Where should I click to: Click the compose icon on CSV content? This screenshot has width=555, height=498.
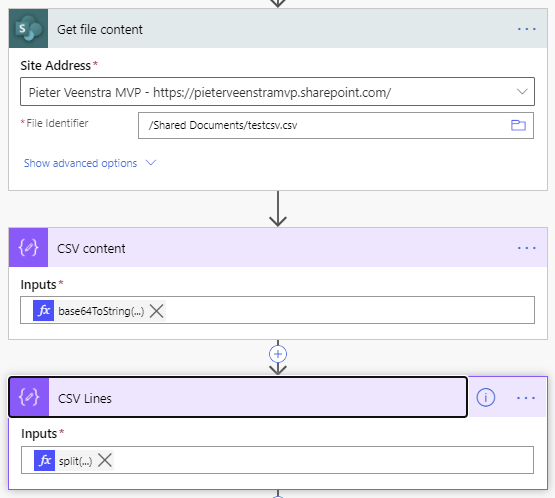point(28,247)
